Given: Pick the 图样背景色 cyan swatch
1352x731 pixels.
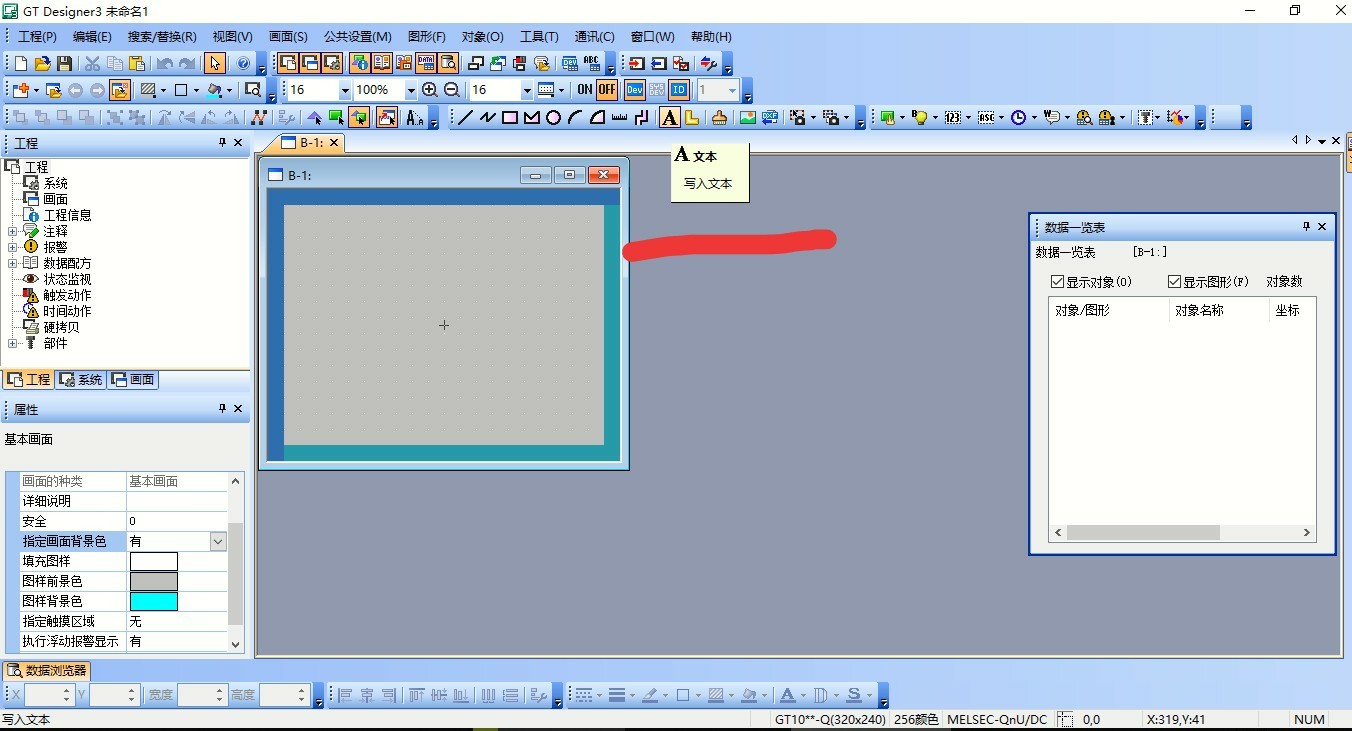Looking at the screenshot, I should [154, 601].
